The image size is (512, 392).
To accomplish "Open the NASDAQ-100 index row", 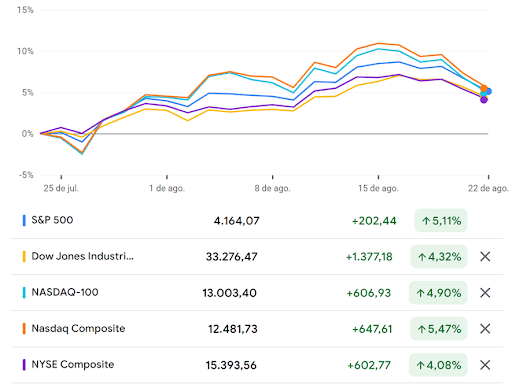I will [257, 293].
